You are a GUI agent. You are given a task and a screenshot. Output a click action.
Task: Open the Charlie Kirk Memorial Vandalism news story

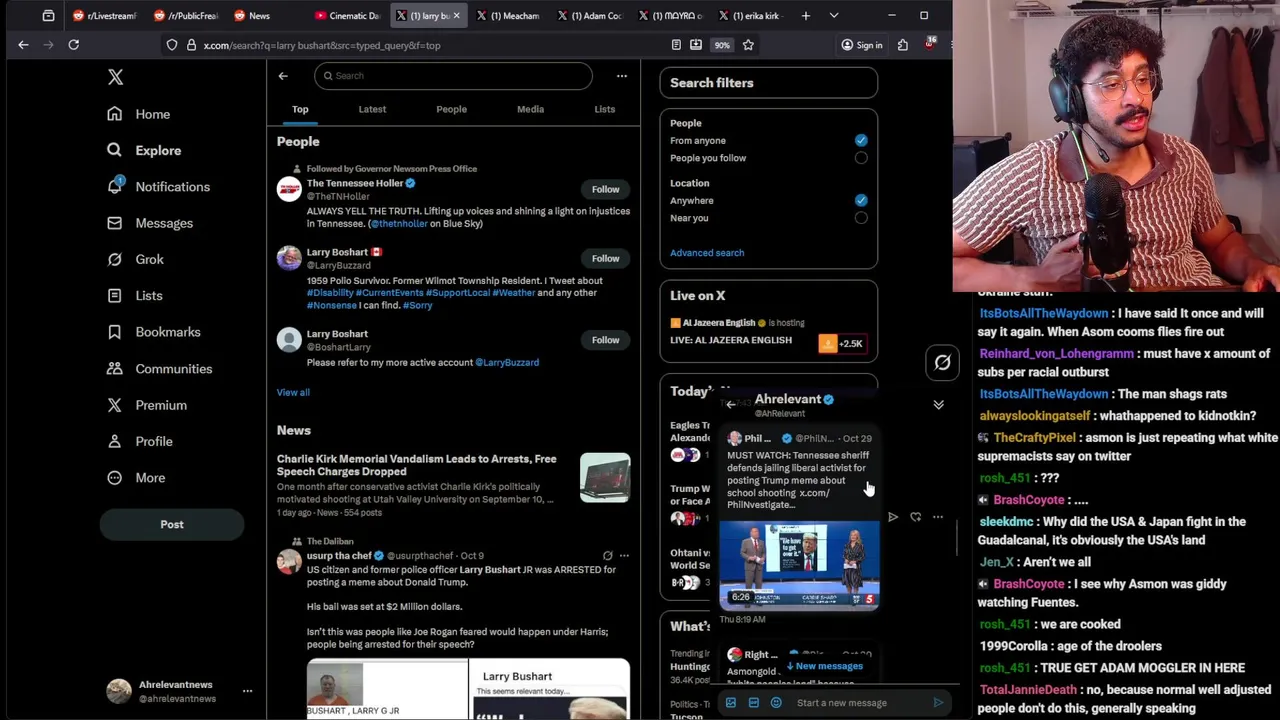pyautogui.click(x=453, y=485)
